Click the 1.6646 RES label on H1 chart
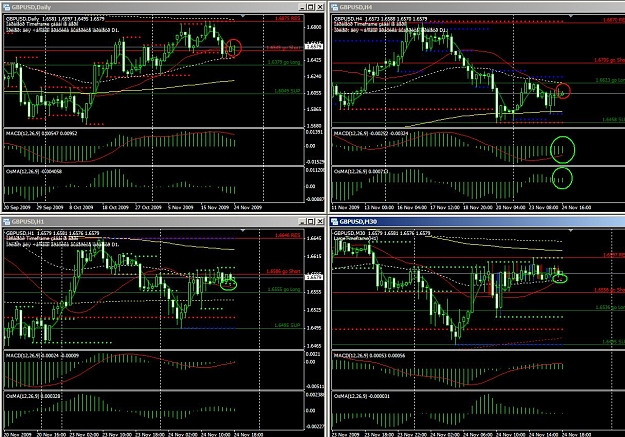Viewport: 625px width, 437px height. coord(287,235)
